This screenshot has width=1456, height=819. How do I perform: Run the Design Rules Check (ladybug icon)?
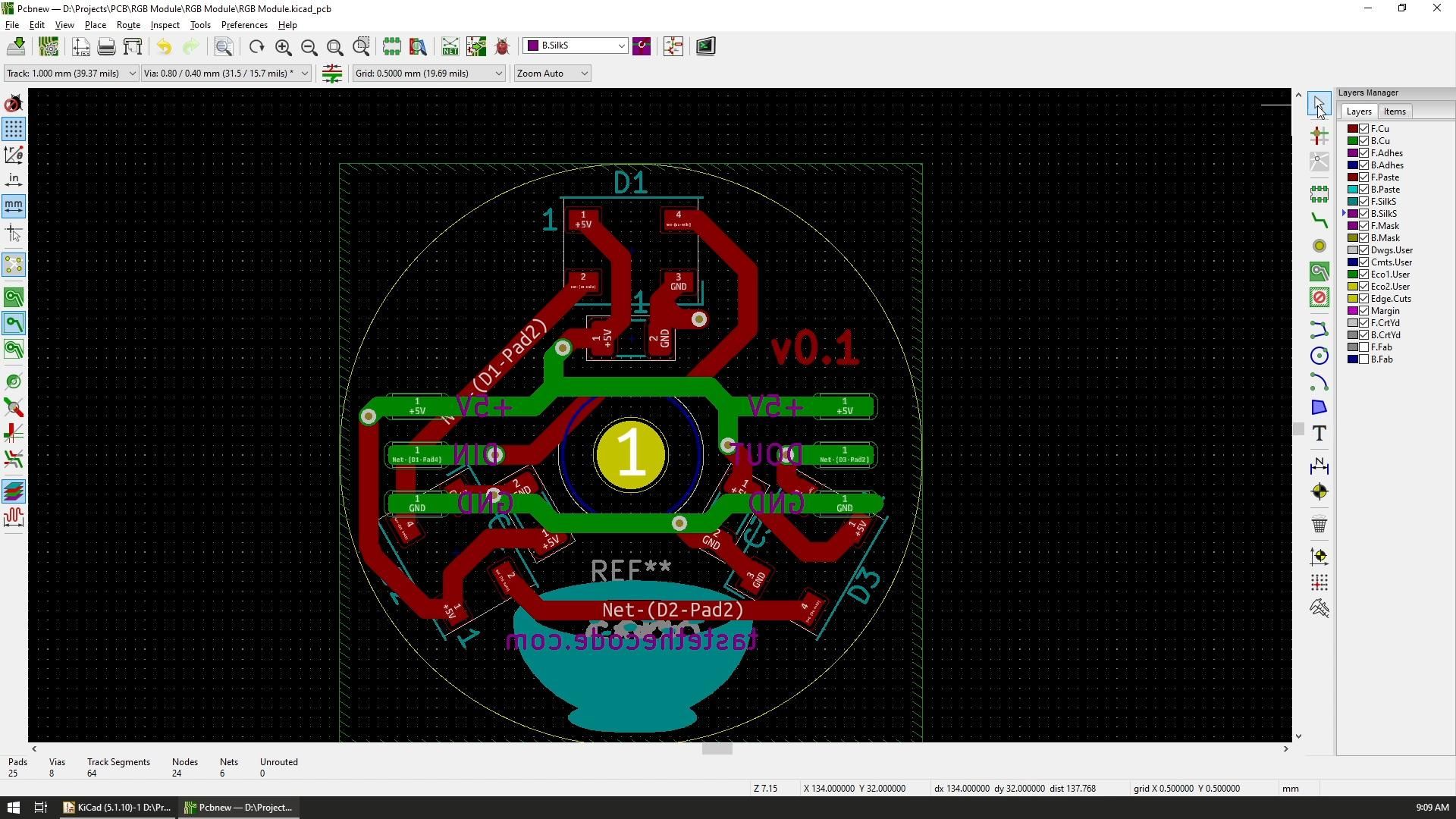pos(501,46)
